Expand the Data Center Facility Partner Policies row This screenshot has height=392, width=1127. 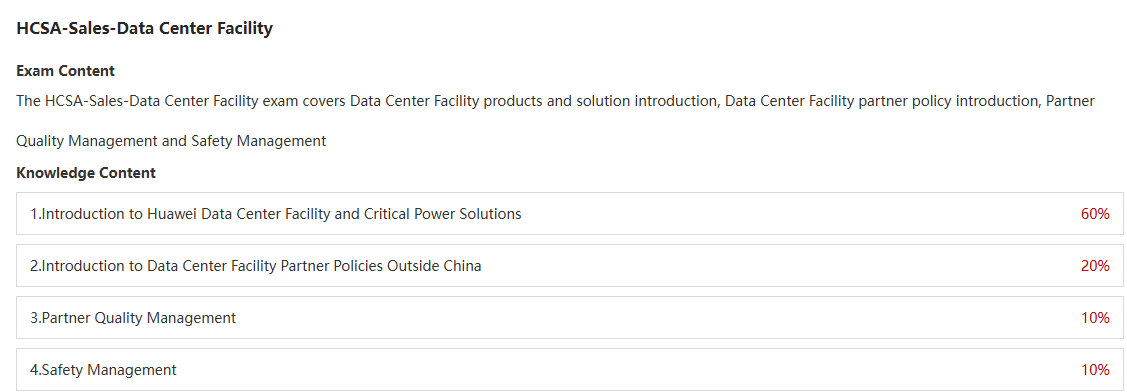click(569, 265)
